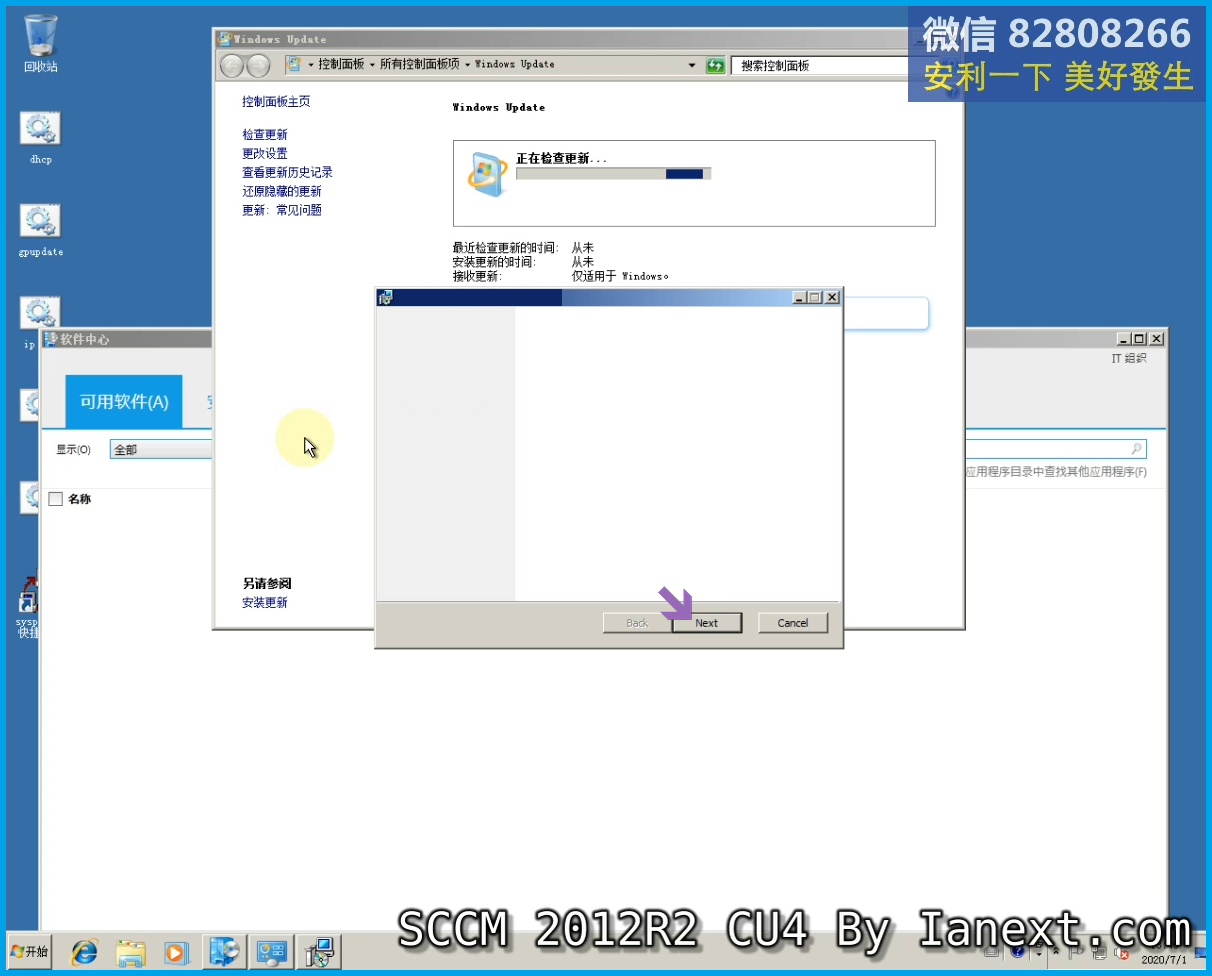Open the address bar history dropdown

pyautogui.click(x=692, y=65)
